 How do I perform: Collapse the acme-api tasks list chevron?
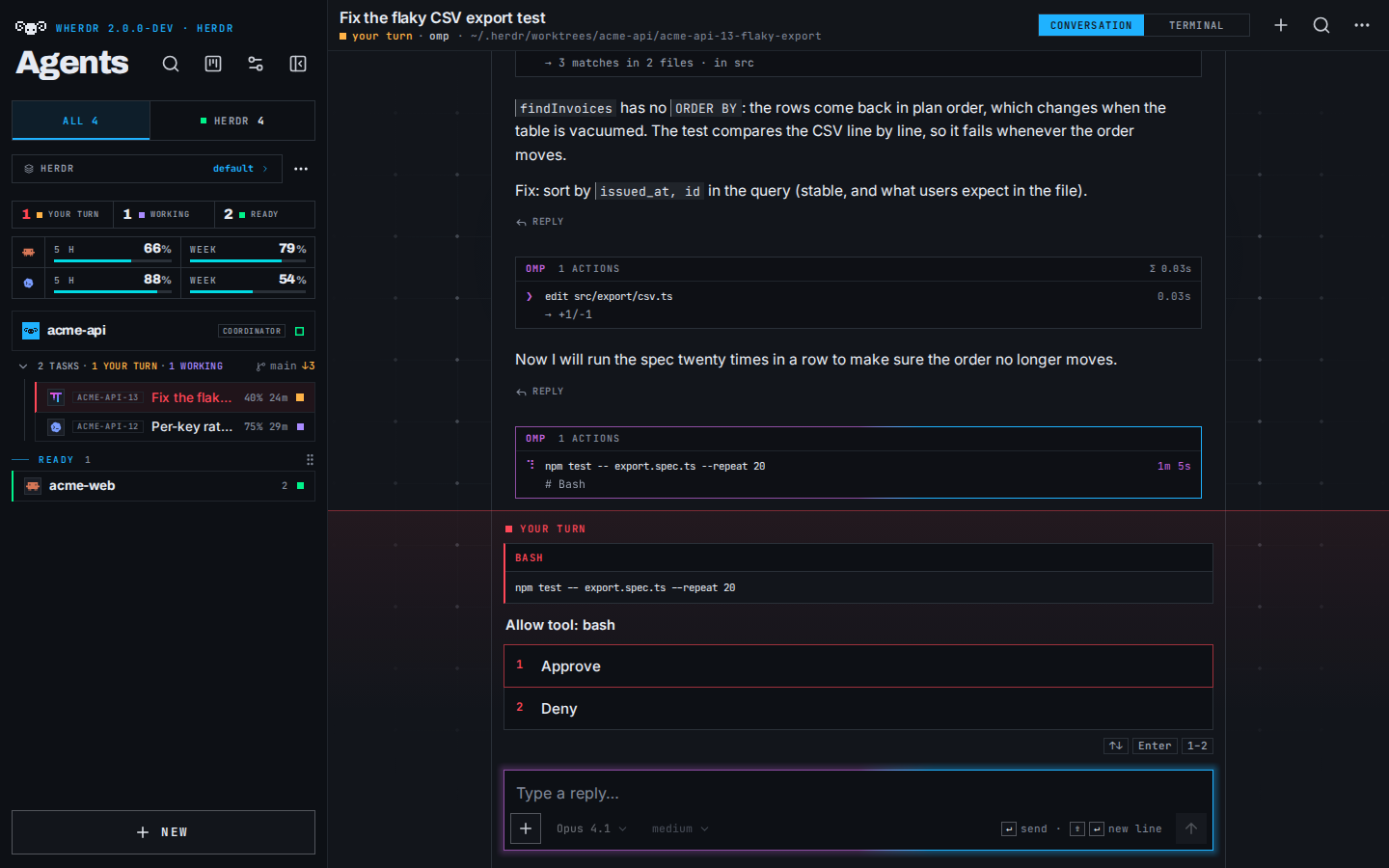23,366
